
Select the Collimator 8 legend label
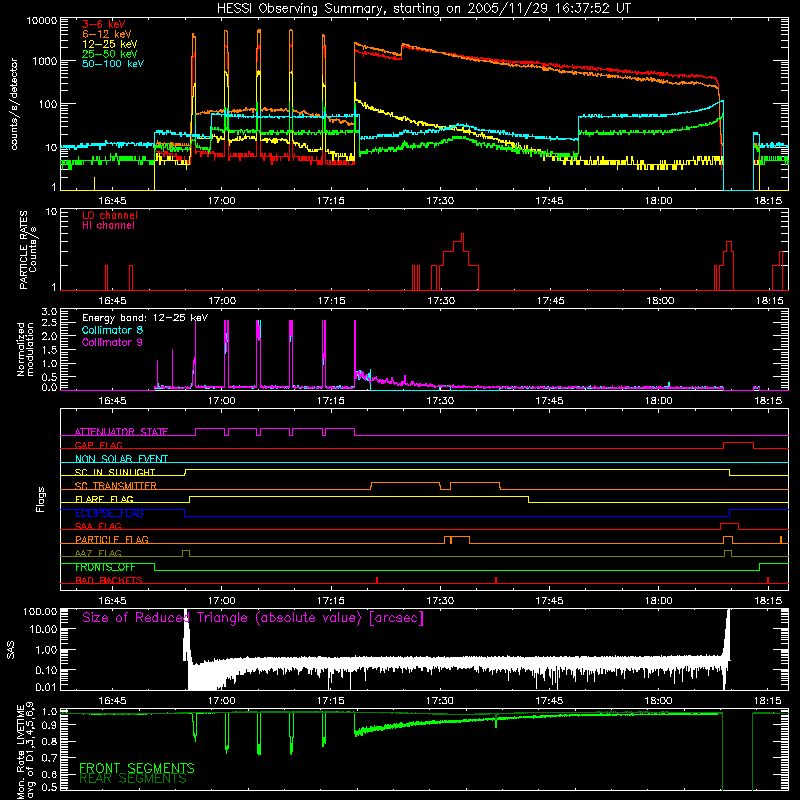(112, 330)
